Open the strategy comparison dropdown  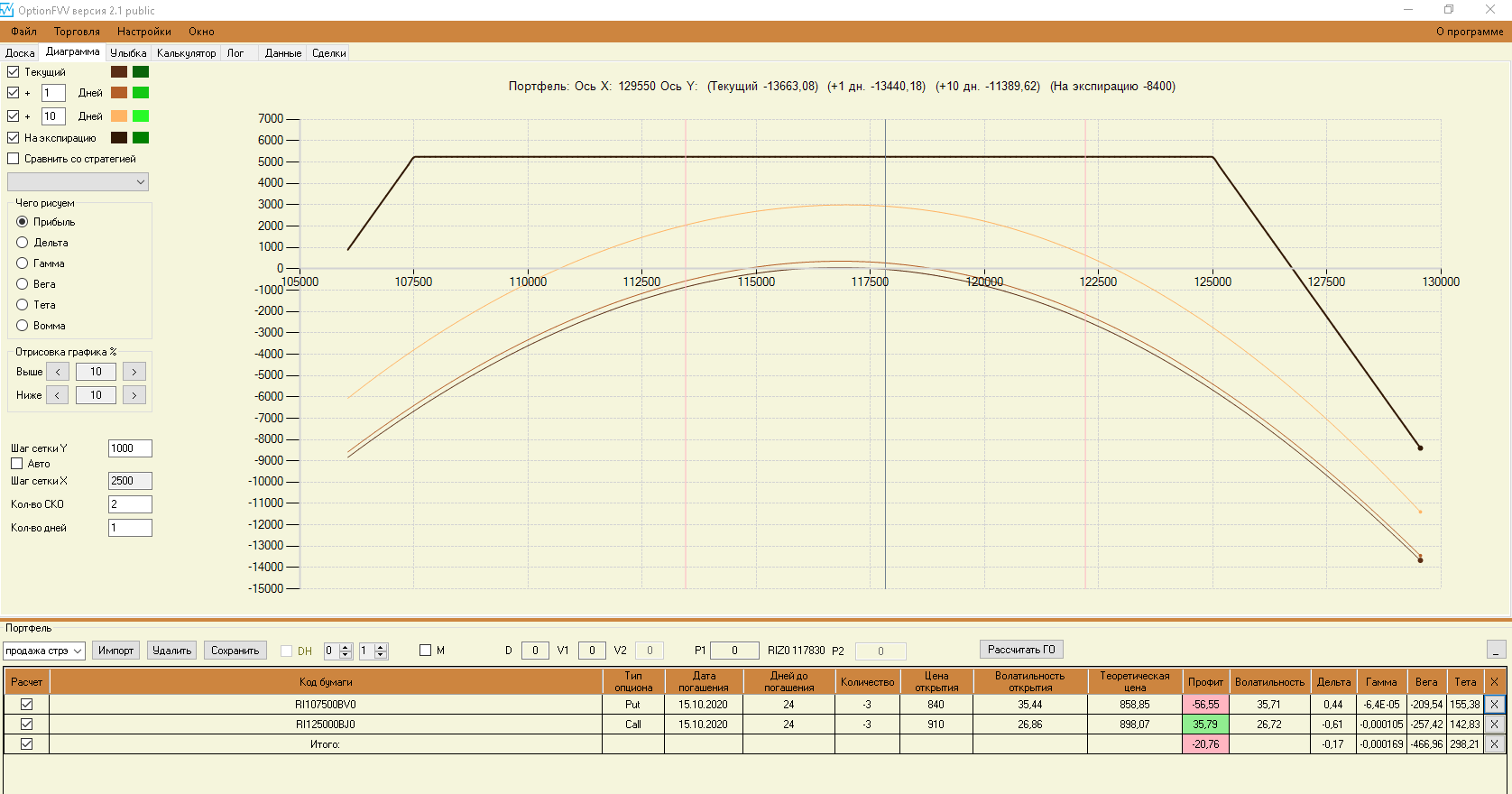click(78, 182)
